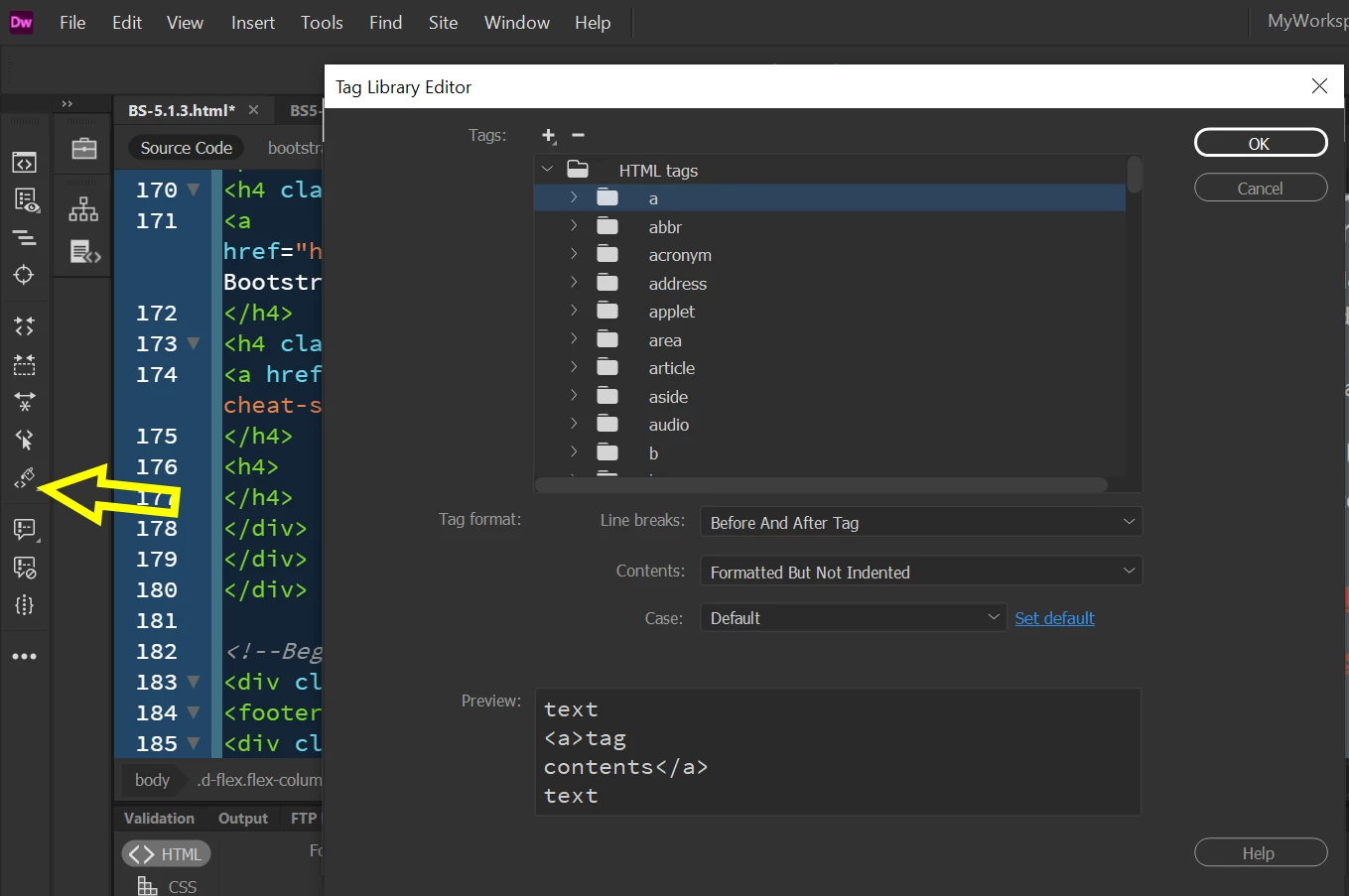Open the Insert menu

coord(253,22)
